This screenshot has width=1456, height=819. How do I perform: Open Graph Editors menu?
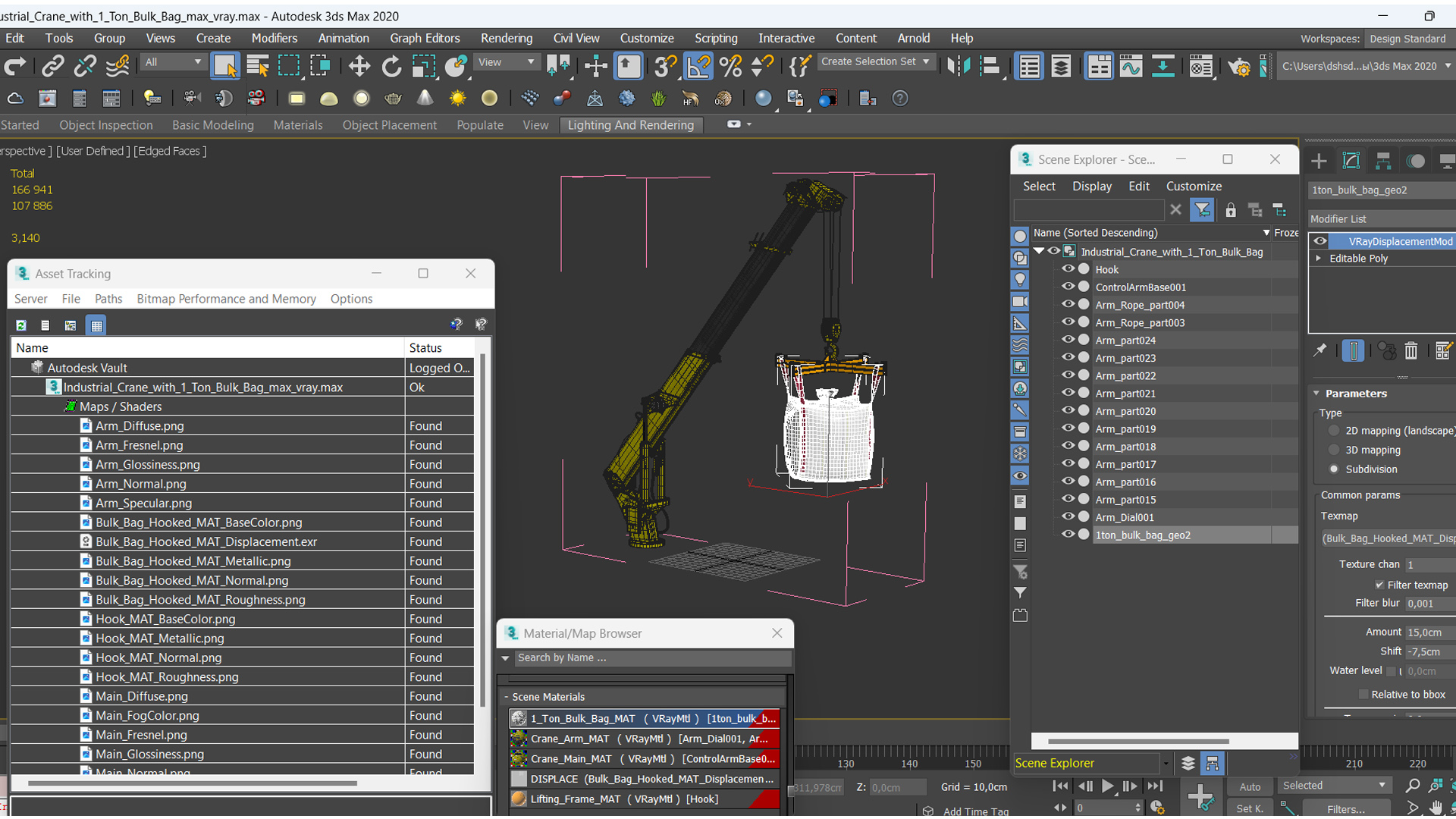[x=425, y=38]
